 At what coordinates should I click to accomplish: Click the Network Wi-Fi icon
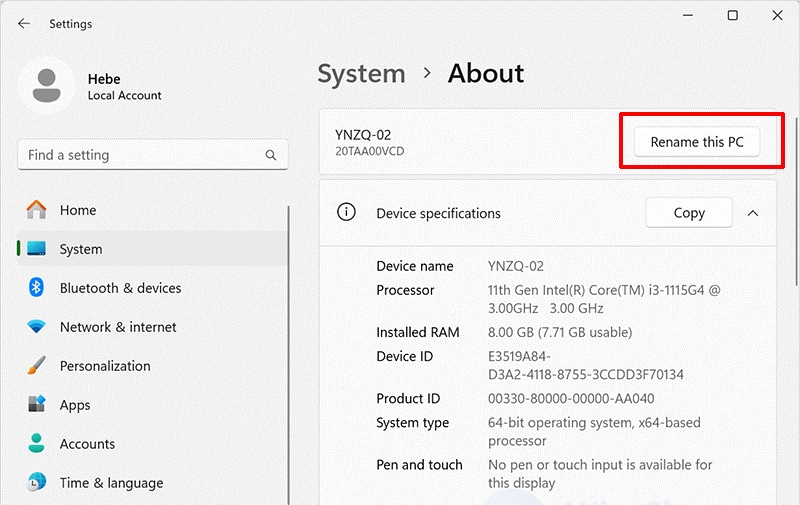pos(36,326)
